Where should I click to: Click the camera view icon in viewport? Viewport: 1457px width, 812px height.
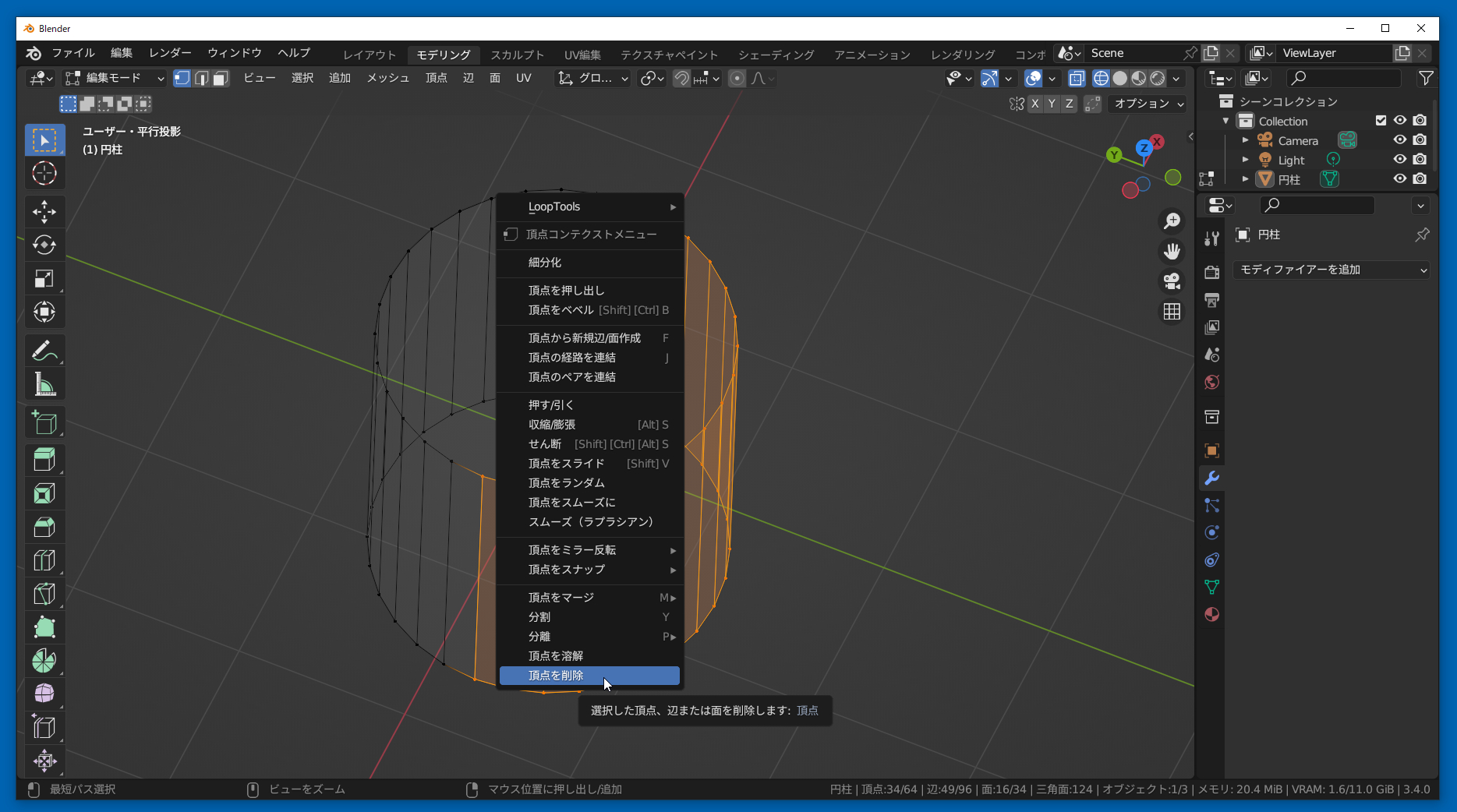(1172, 281)
